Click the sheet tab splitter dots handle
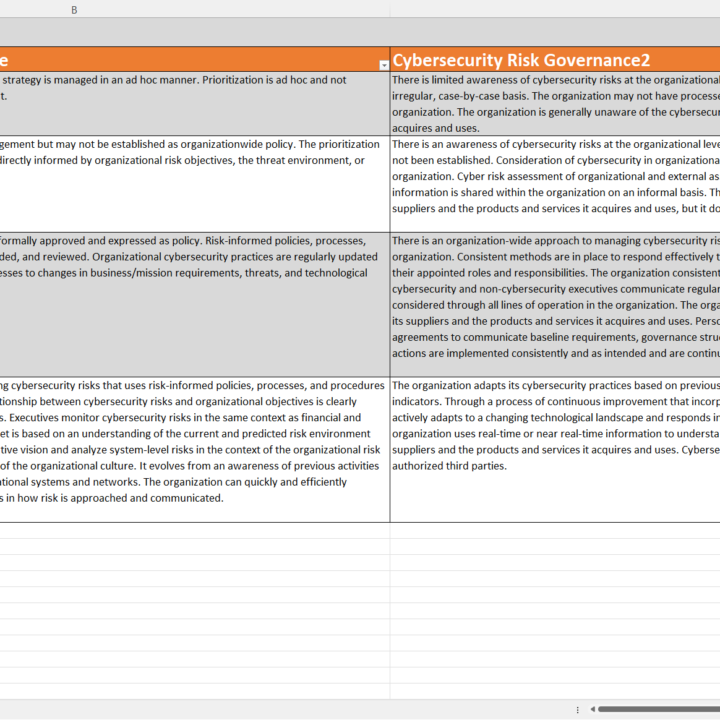 click(x=577, y=709)
